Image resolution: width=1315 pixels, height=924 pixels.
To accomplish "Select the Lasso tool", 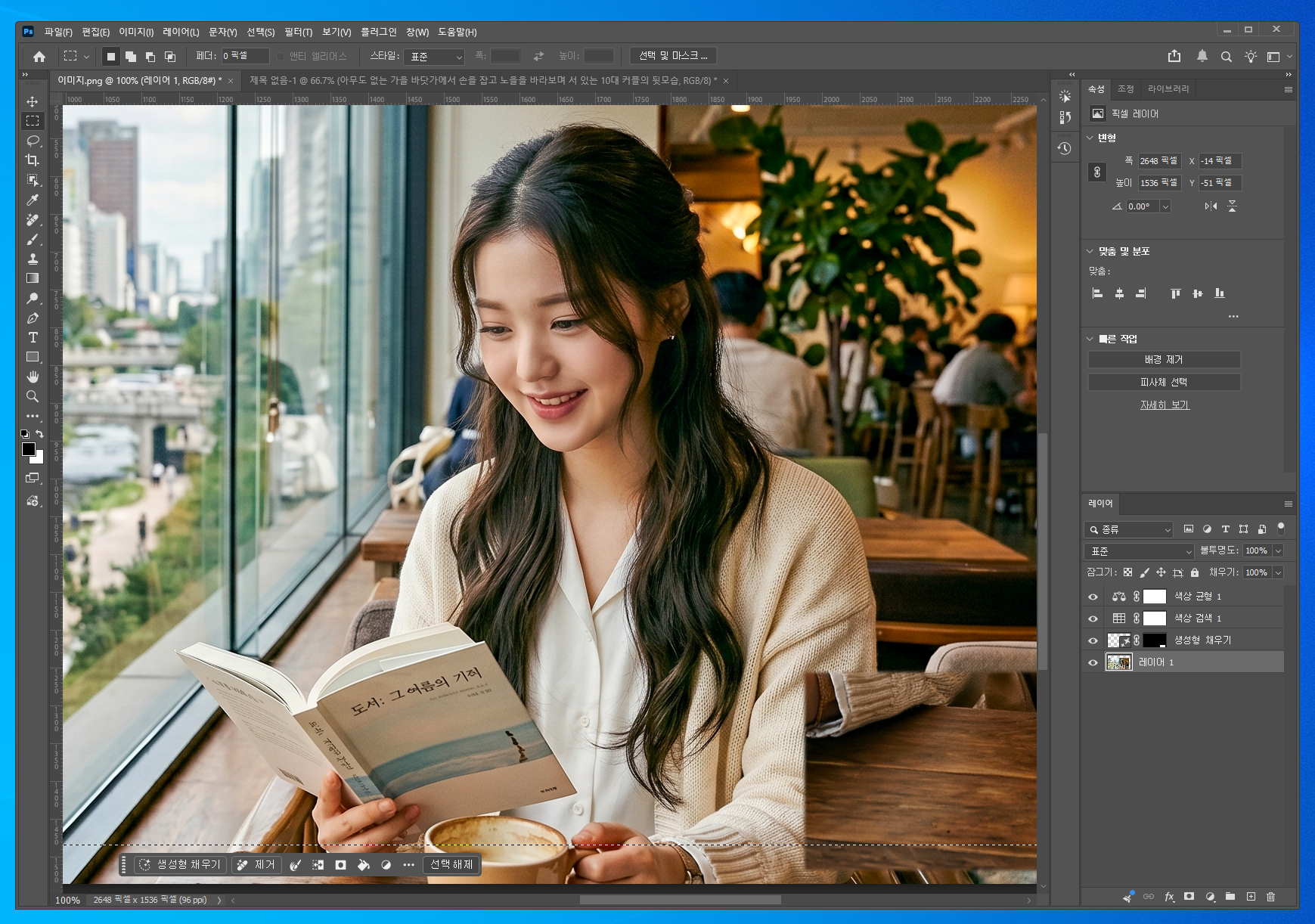I will pyautogui.click(x=33, y=141).
